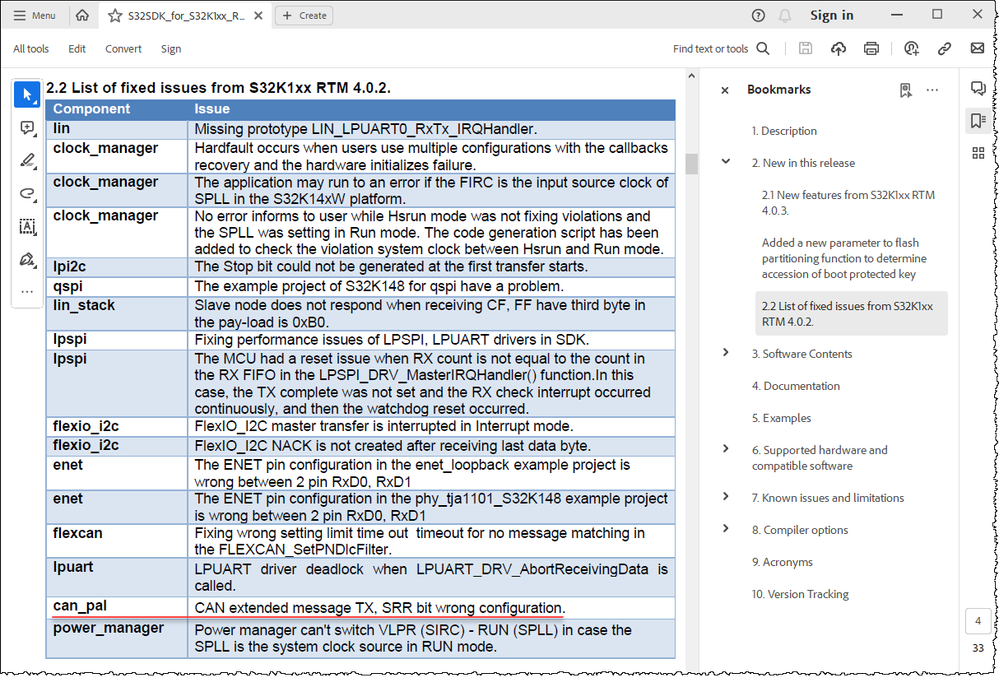Print the current document

tap(871, 47)
